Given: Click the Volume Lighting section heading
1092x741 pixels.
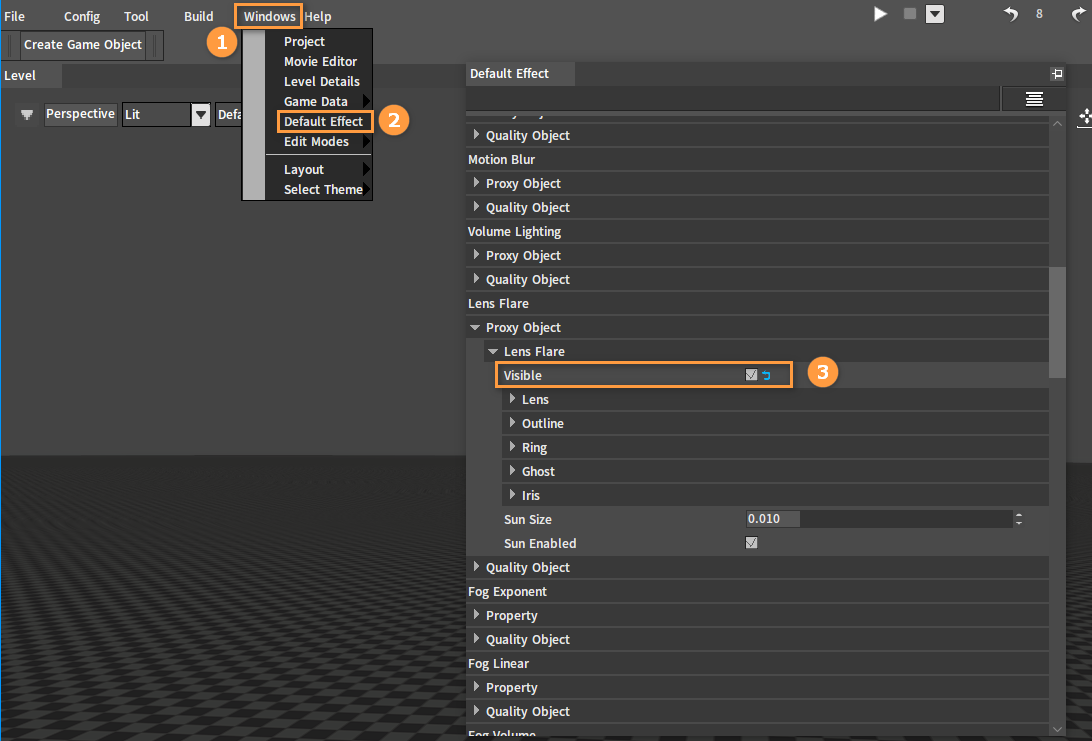Looking at the screenshot, I should coord(515,231).
